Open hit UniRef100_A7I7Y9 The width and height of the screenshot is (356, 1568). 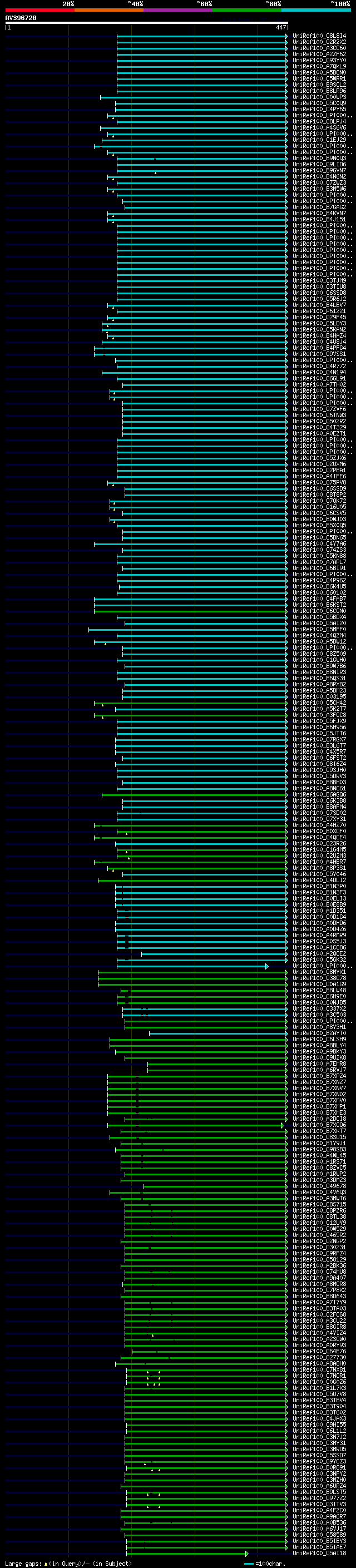[x=319, y=1302]
